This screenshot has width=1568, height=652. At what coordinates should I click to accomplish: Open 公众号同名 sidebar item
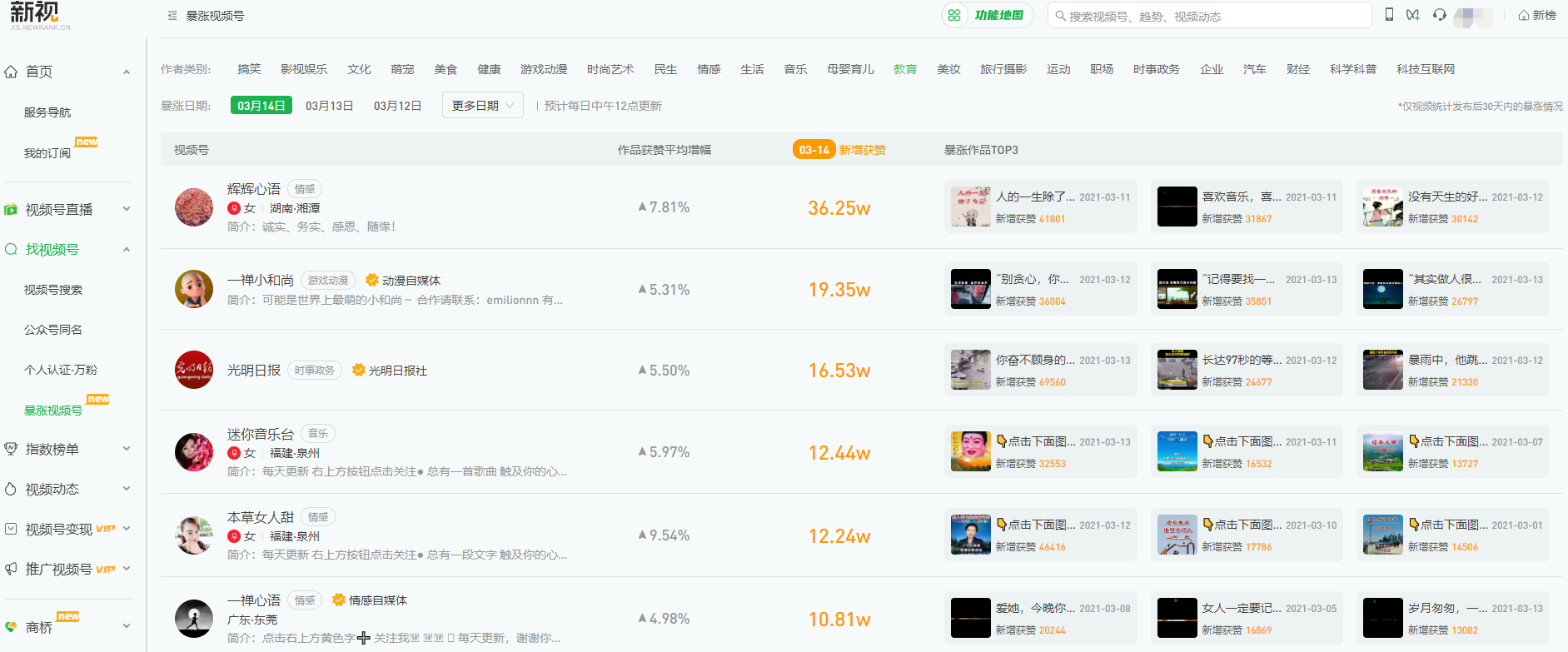(x=53, y=330)
